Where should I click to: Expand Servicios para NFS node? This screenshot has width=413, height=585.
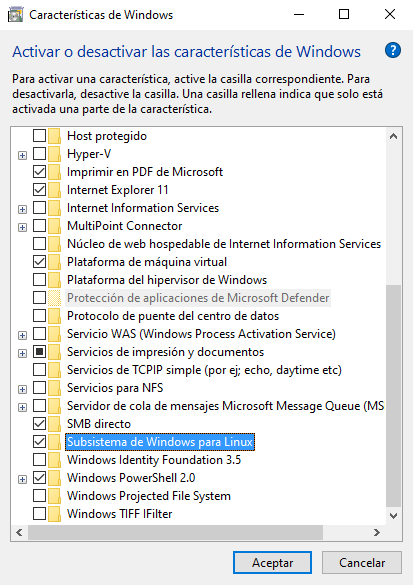pos(22,390)
